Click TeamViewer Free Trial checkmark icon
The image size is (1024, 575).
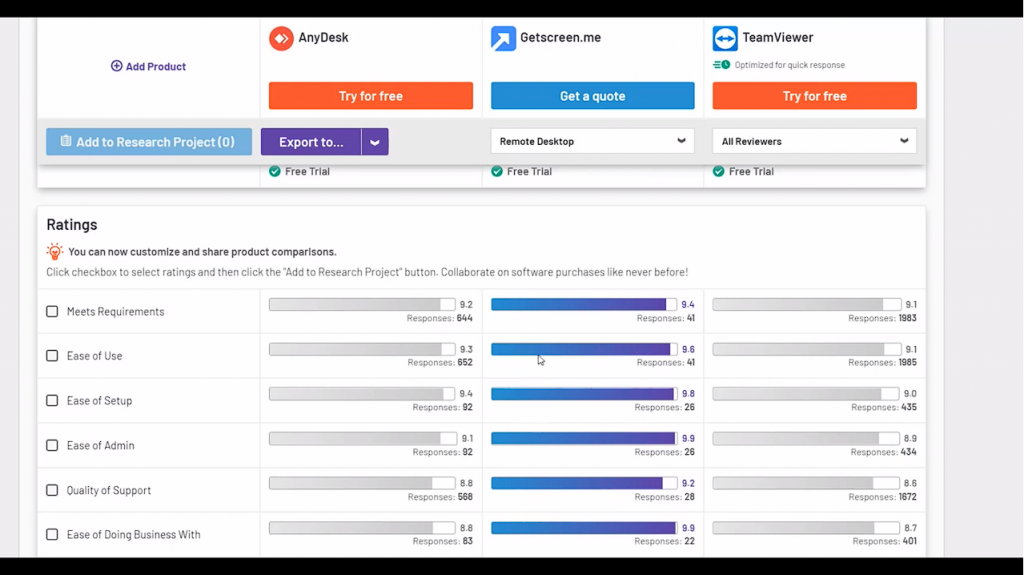pos(718,171)
